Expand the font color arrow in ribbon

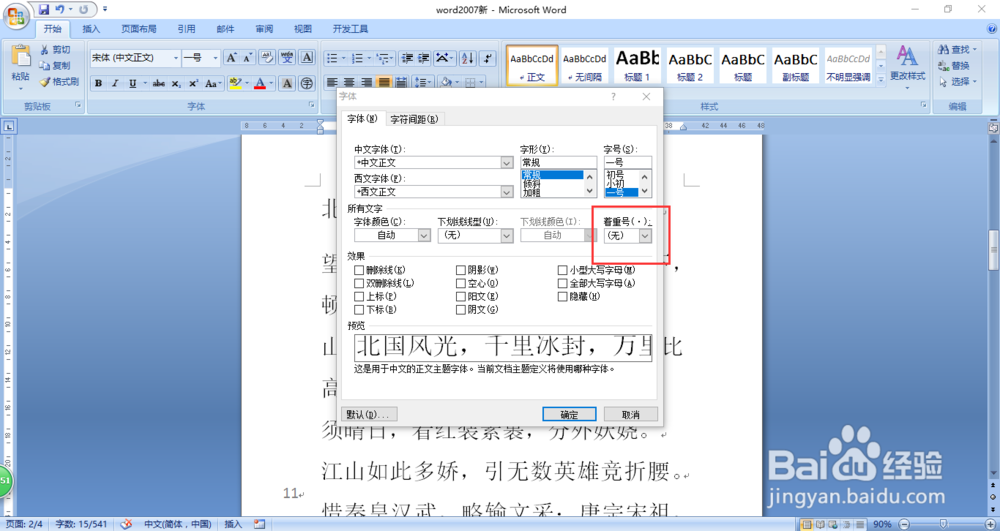271,84
